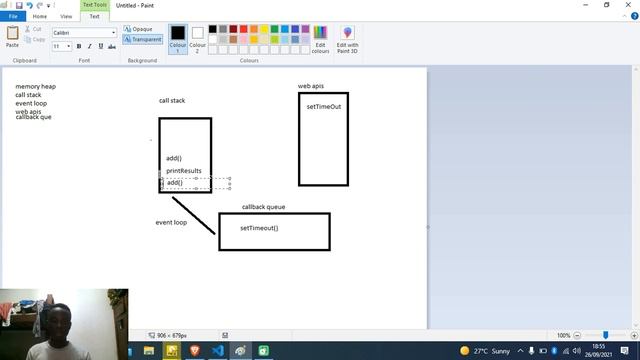The image size is (640, 360).
Task: Select Colour 1 foreground box
Action: click(x=178, y=39)
